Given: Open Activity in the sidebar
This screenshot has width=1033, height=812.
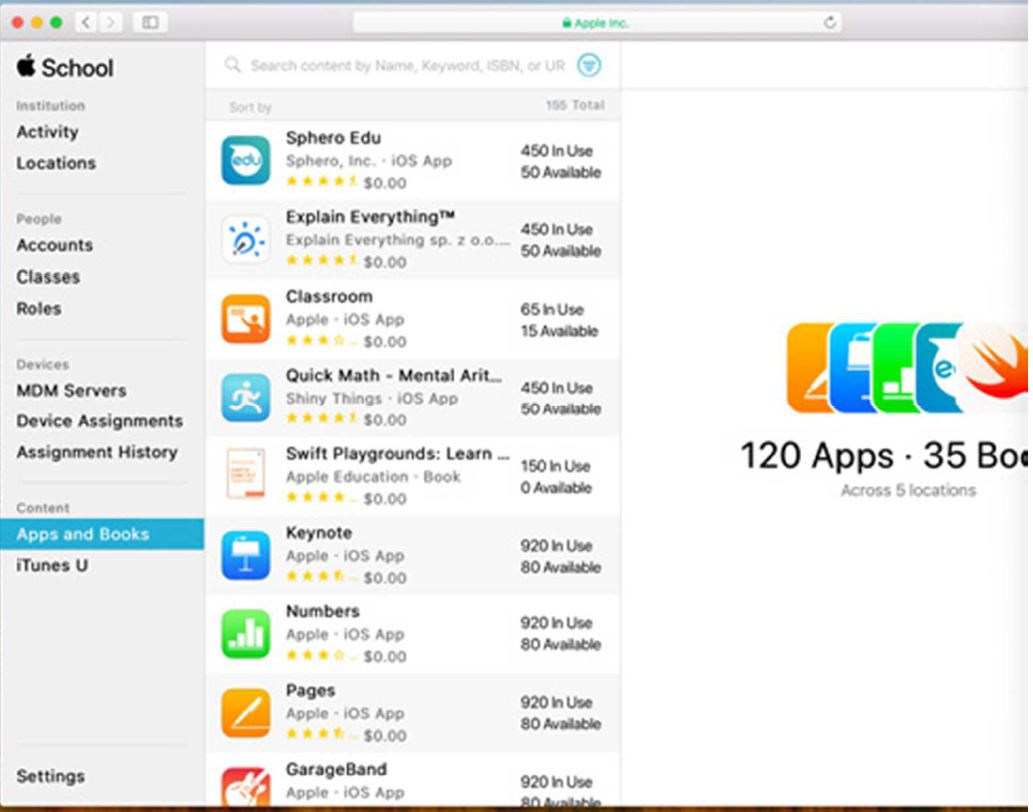Looking at the screenshot, I should click(47, 132).
